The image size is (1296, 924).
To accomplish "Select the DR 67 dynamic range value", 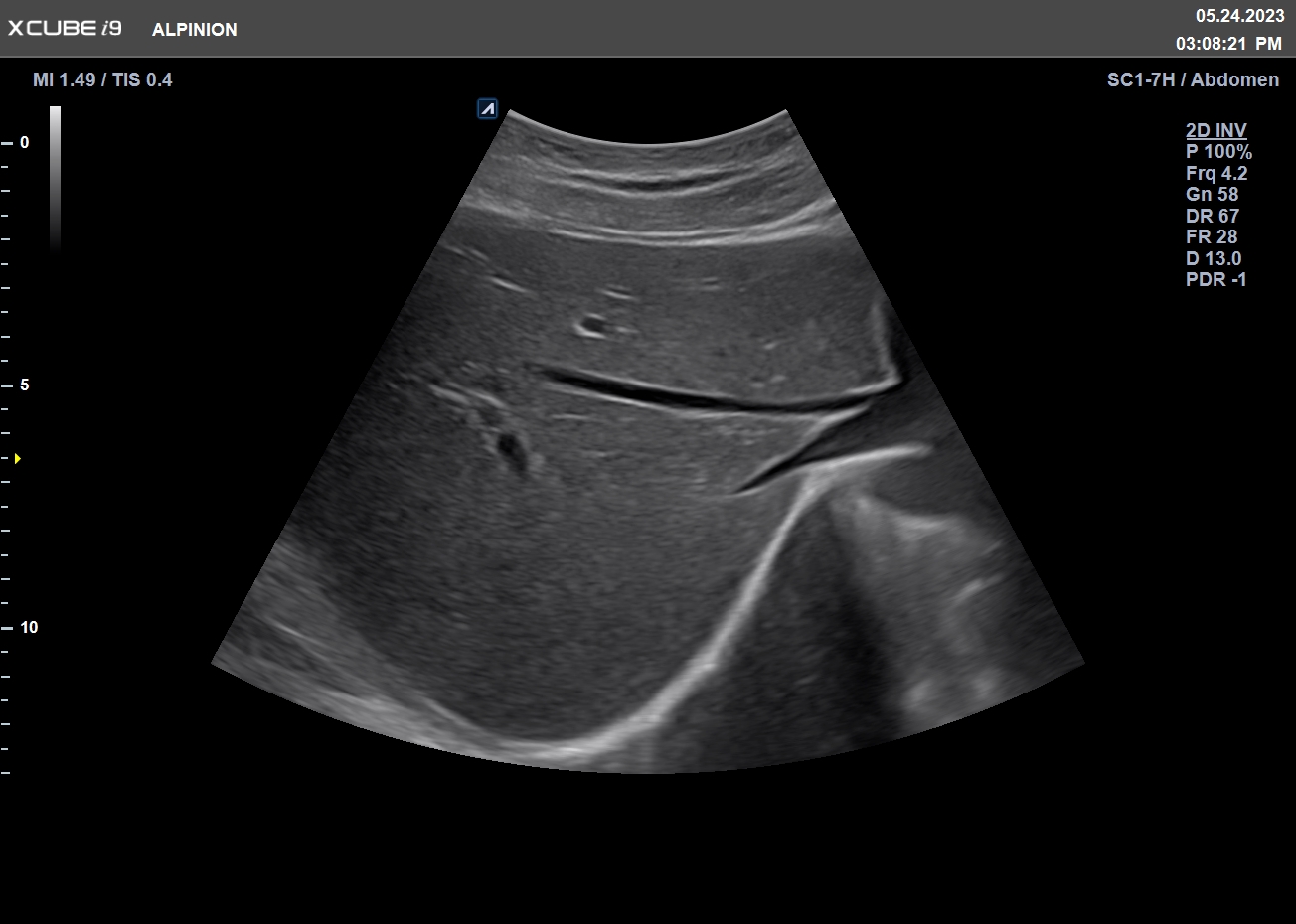I will tap(1213, 216).
